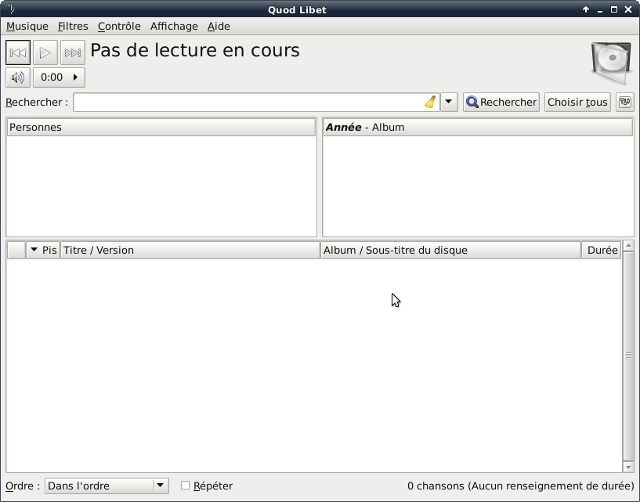The height and width of the screenshot is (502, 640).
Task: Sort by the Titre / Version column header
Action: (190, 250)
